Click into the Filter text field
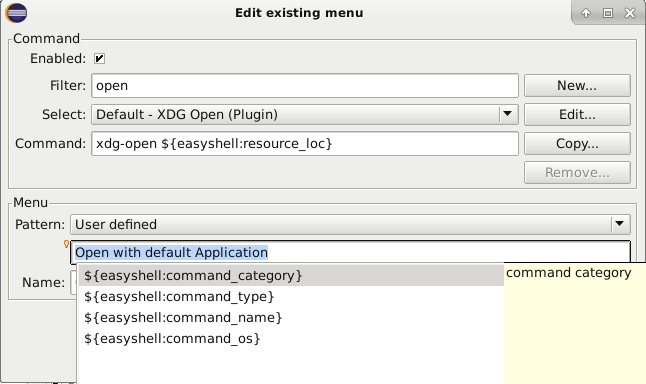This screenshot has width=646, height=384. [x=305, y=86]
